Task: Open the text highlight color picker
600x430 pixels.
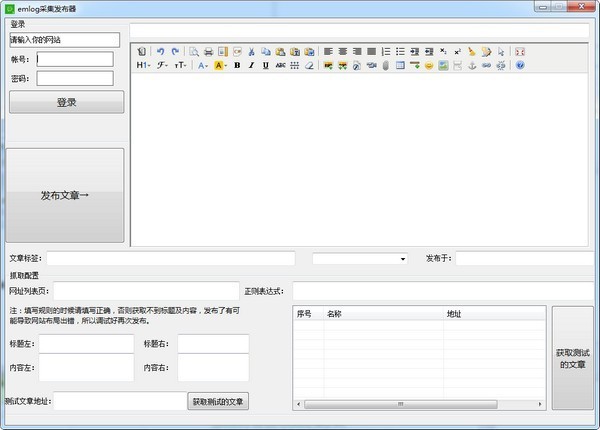Action: (220, 65)
